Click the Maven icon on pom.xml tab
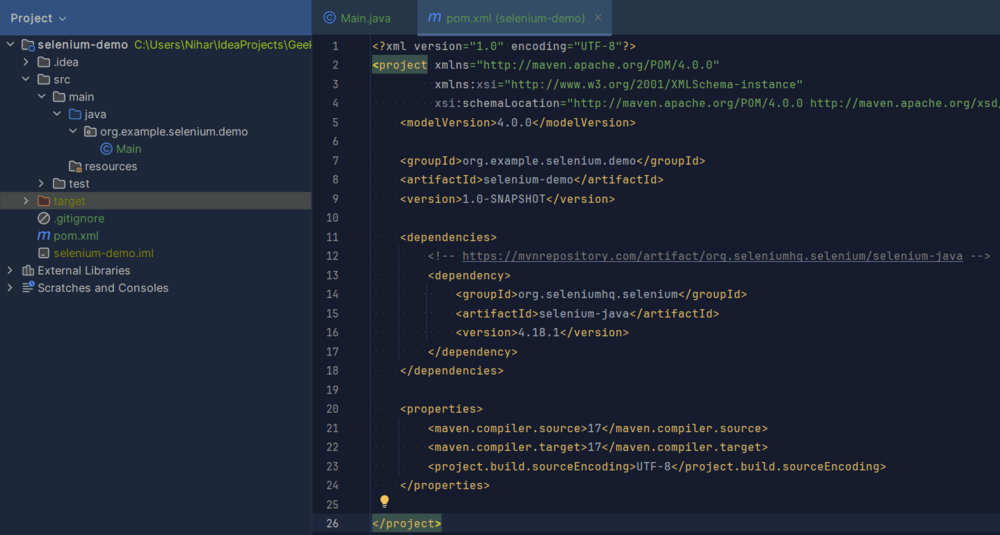 434,18
